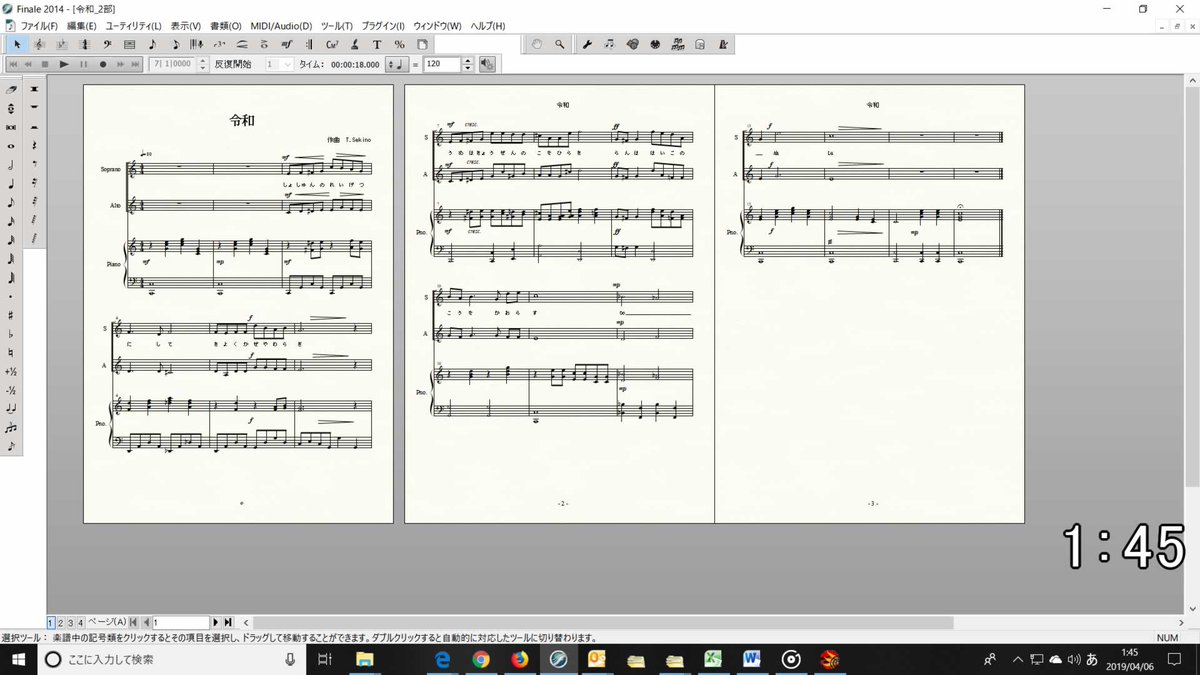This screenshot has width=1200, height=675.
Task: Choose the half-step down -½ tool
Action: point(11,390)
